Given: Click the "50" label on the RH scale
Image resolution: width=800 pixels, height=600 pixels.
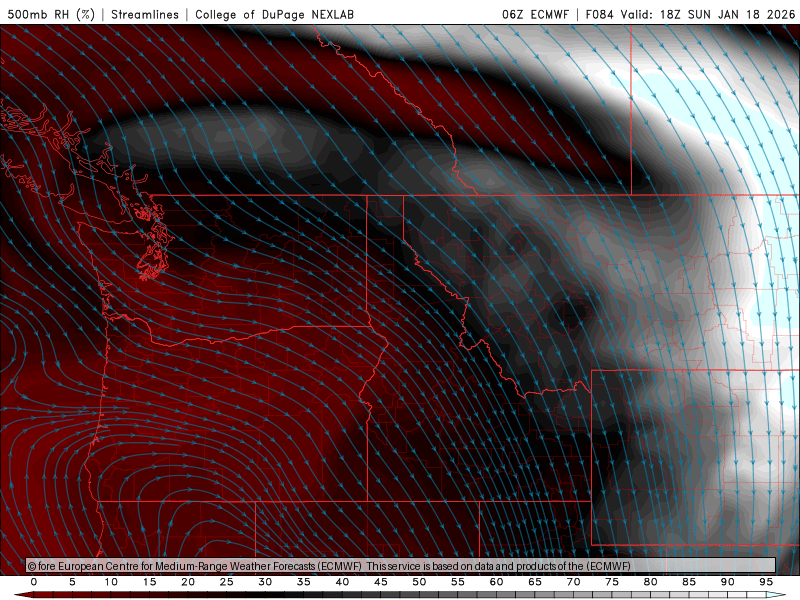Looking at the screenshot, I should [419, 582].
